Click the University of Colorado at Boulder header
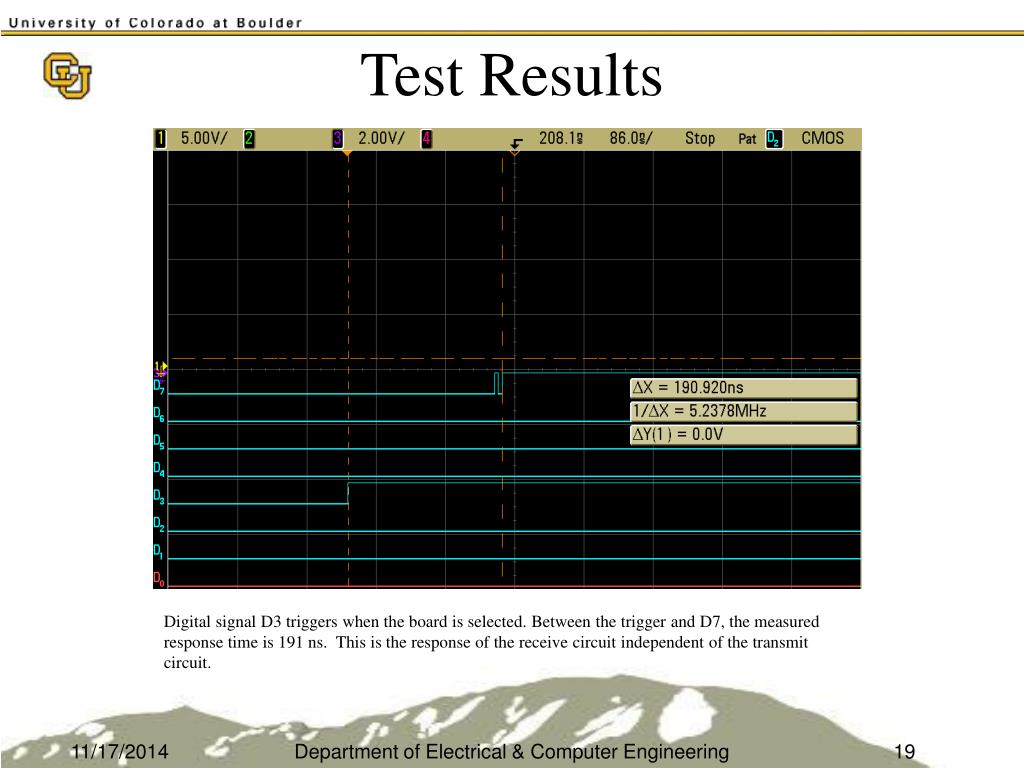 (x=155, y=23)
